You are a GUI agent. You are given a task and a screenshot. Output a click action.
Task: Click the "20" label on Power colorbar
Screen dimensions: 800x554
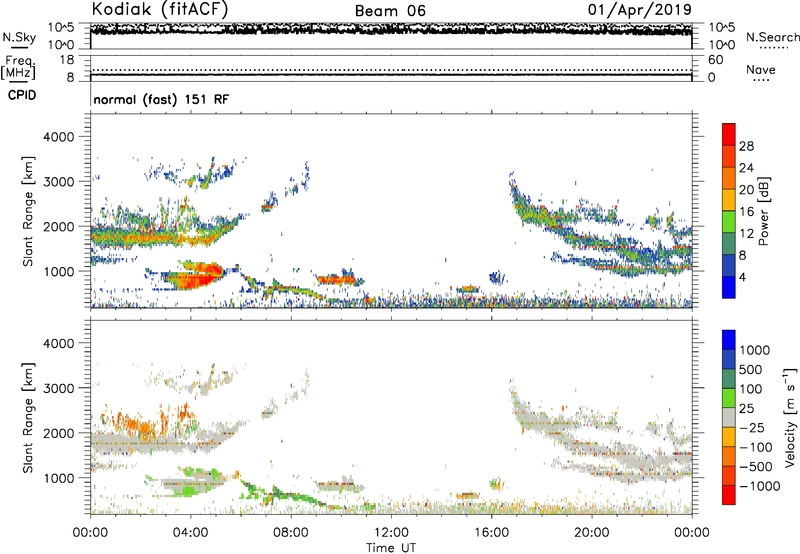(x=746, y=190)
